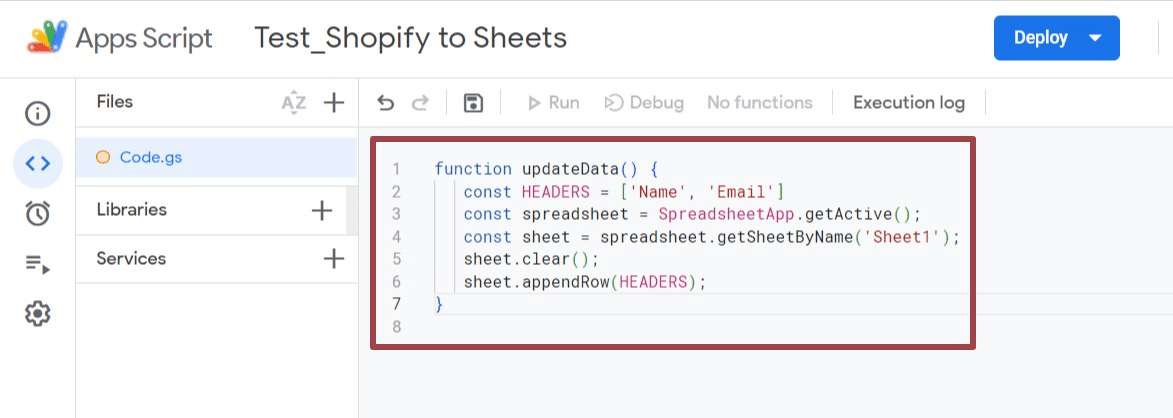Select the Editor code icon in sidebar

(x=37, y=163)
